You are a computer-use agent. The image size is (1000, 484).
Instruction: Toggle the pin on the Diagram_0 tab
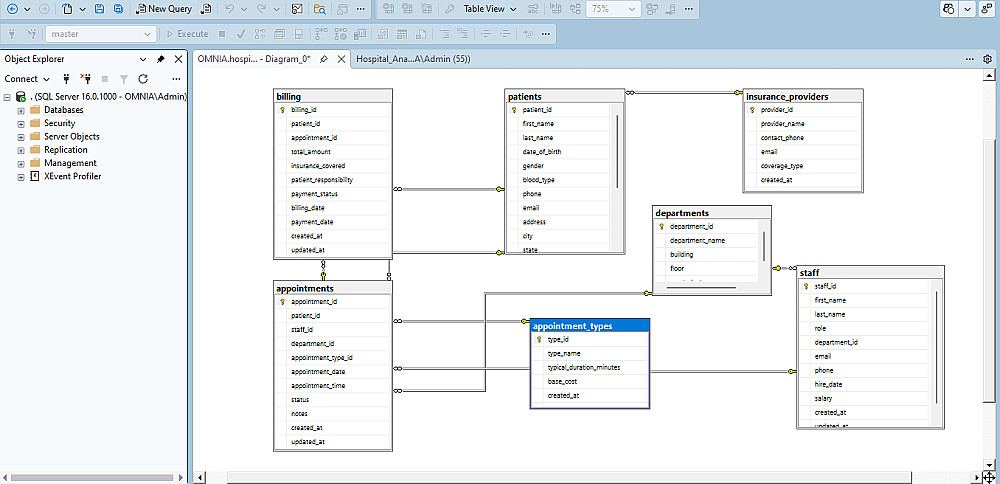tap(324, 59)
